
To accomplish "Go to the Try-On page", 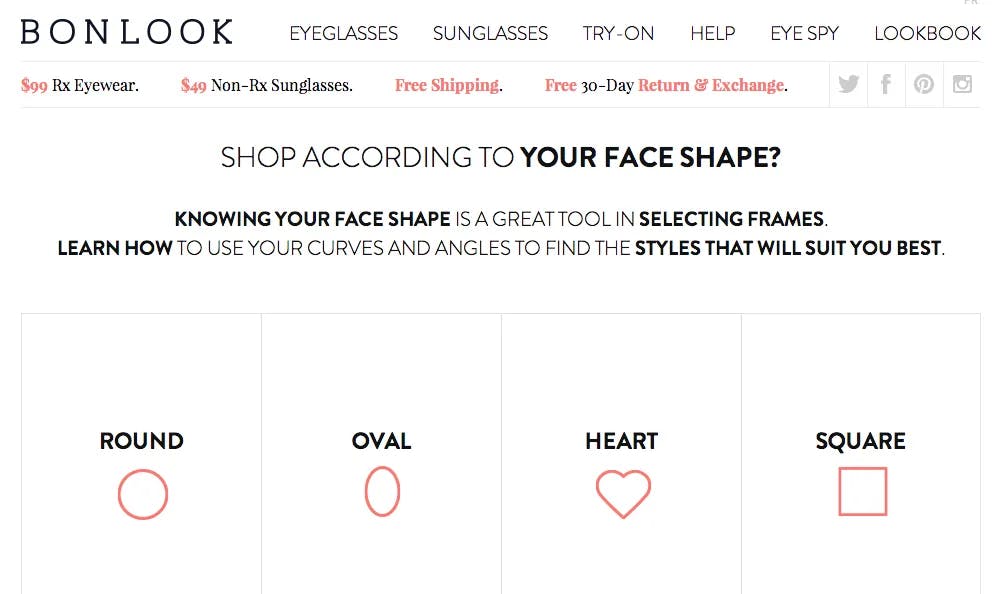I will click(x=618, y=33).
